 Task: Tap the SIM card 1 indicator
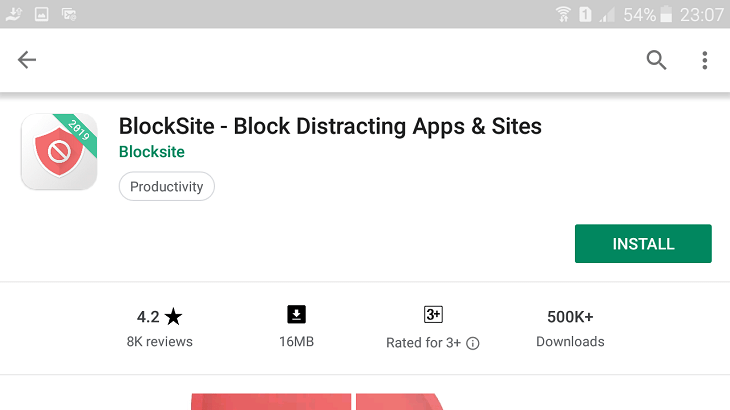click(585, 14)
